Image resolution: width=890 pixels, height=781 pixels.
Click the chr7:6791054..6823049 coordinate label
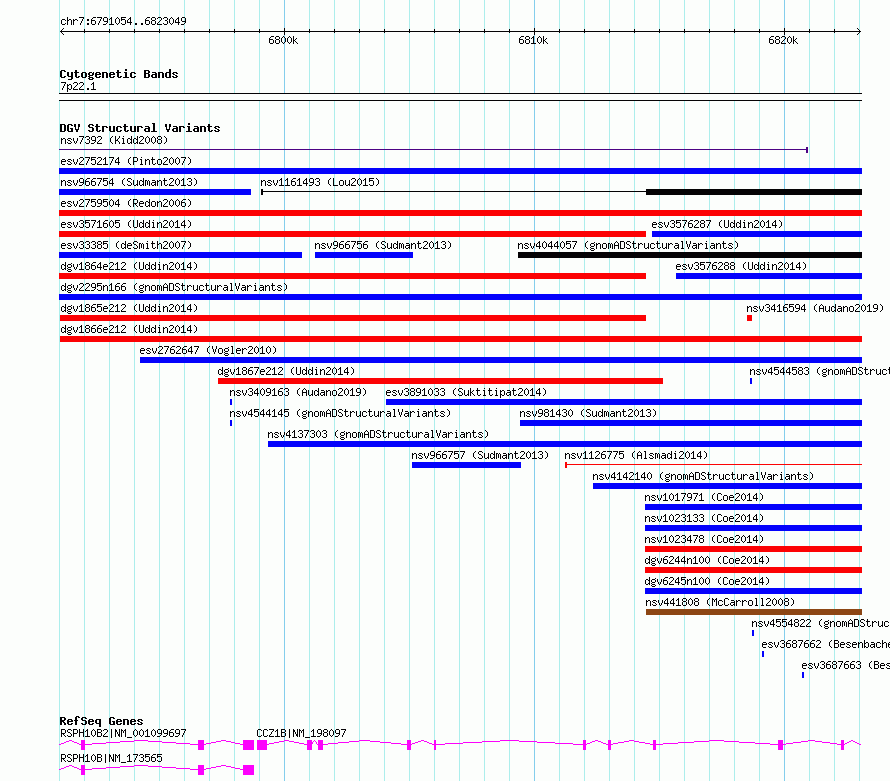coord(123,21)
